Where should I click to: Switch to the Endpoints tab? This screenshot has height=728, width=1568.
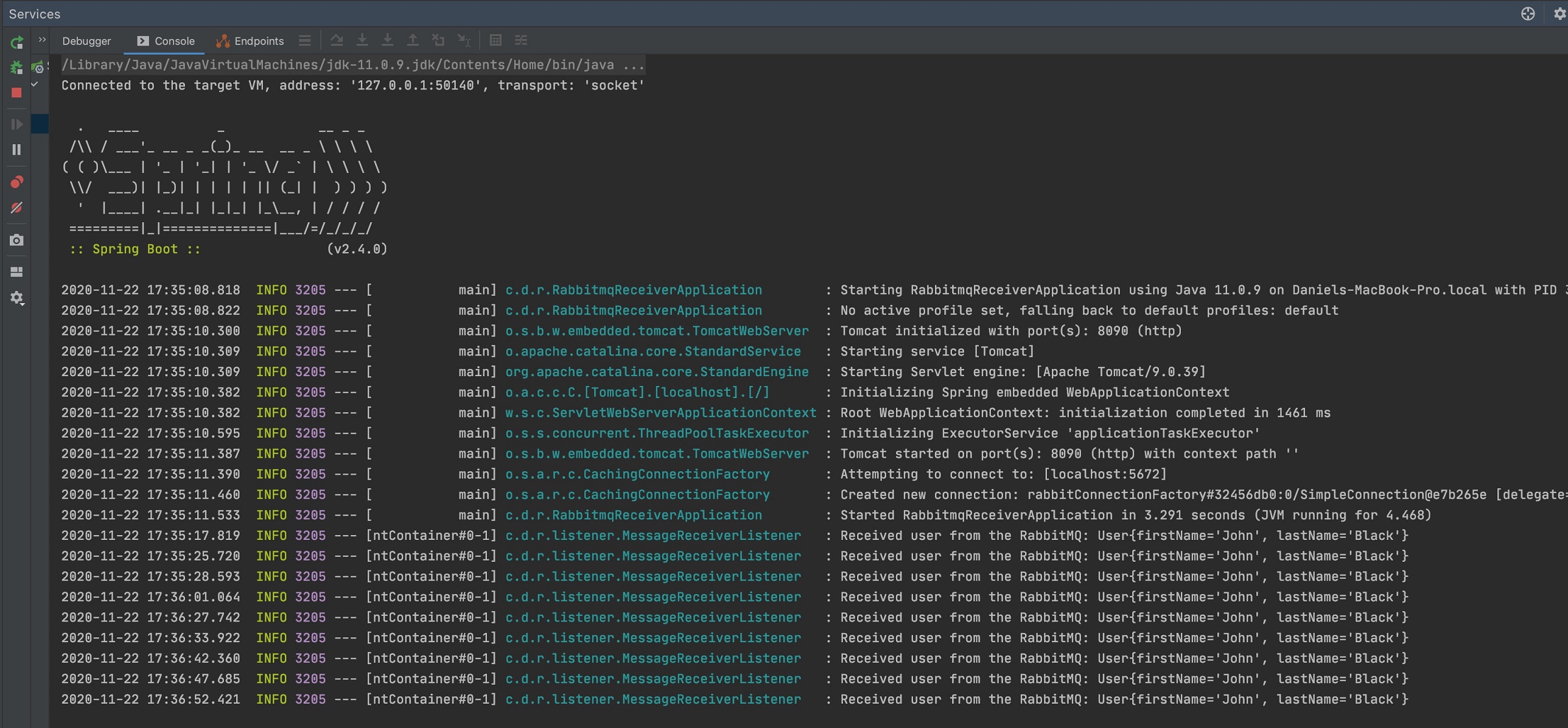coord(250,41)
